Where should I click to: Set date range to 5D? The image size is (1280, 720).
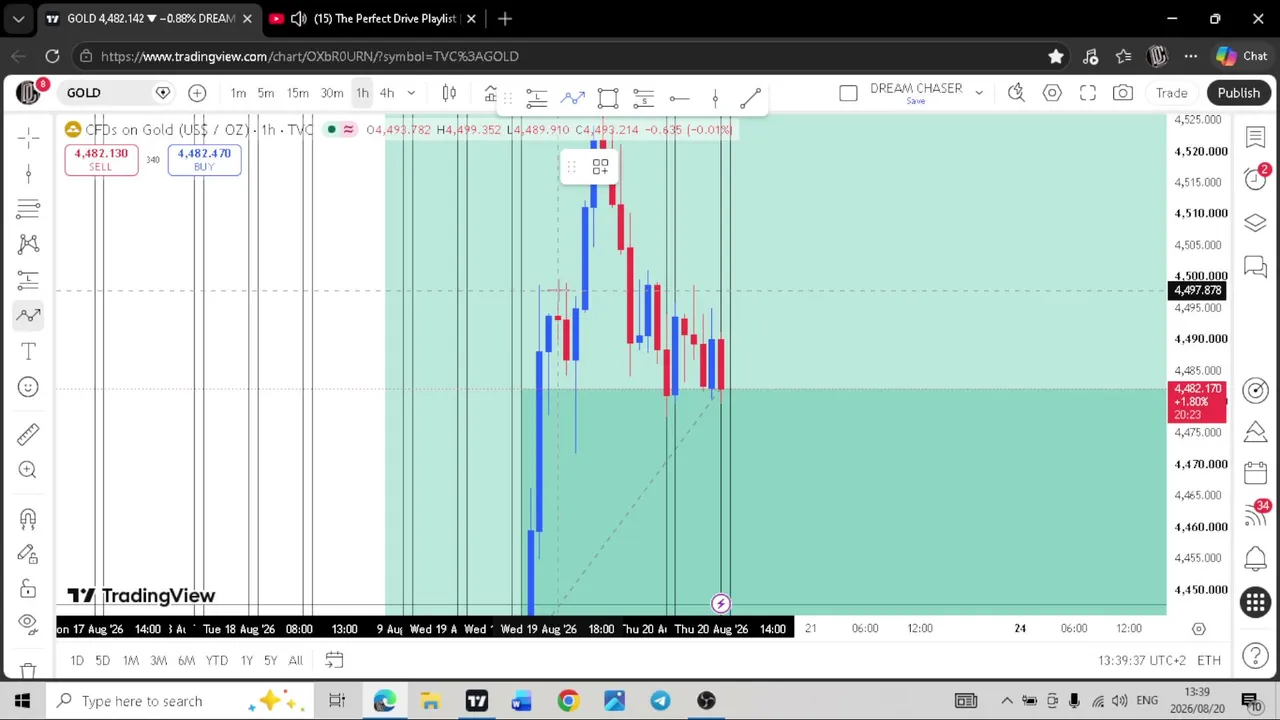102,660
